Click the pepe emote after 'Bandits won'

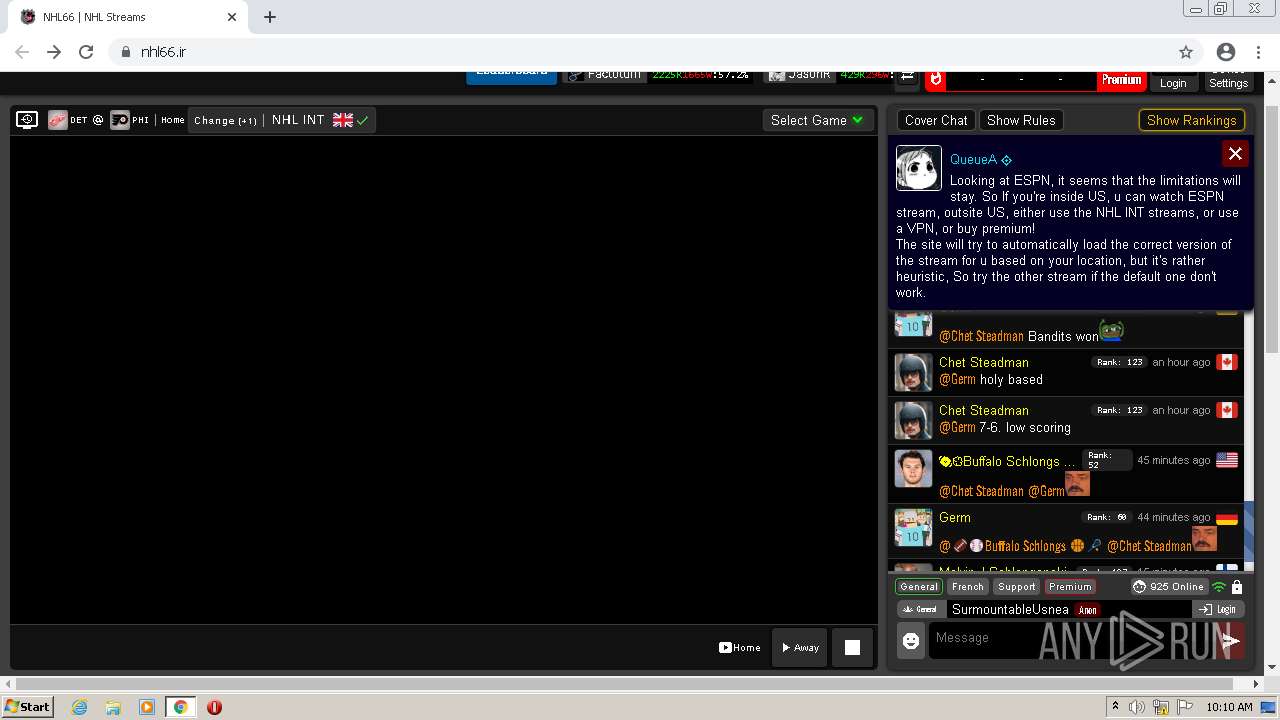pyautogui.click(x=1111, y=330)
